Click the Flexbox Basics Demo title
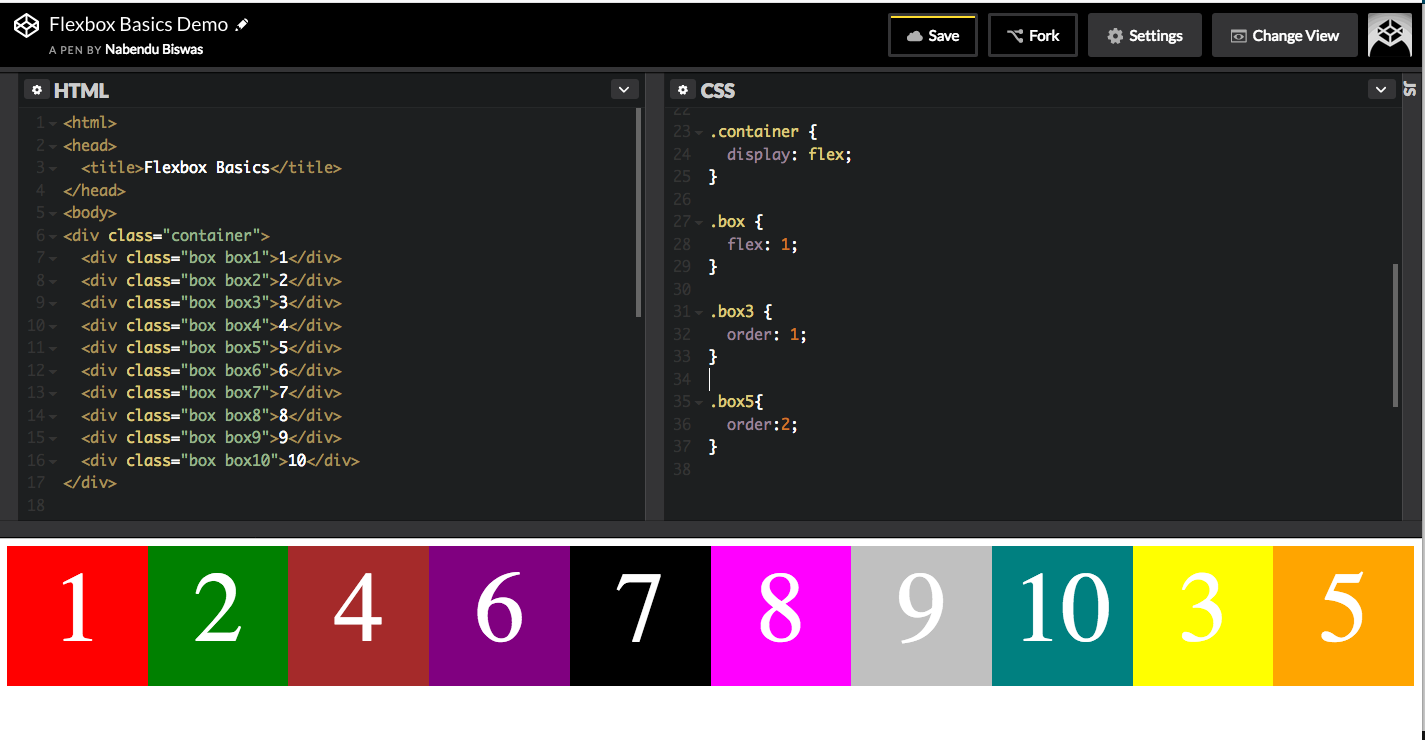 pos(139,24)
